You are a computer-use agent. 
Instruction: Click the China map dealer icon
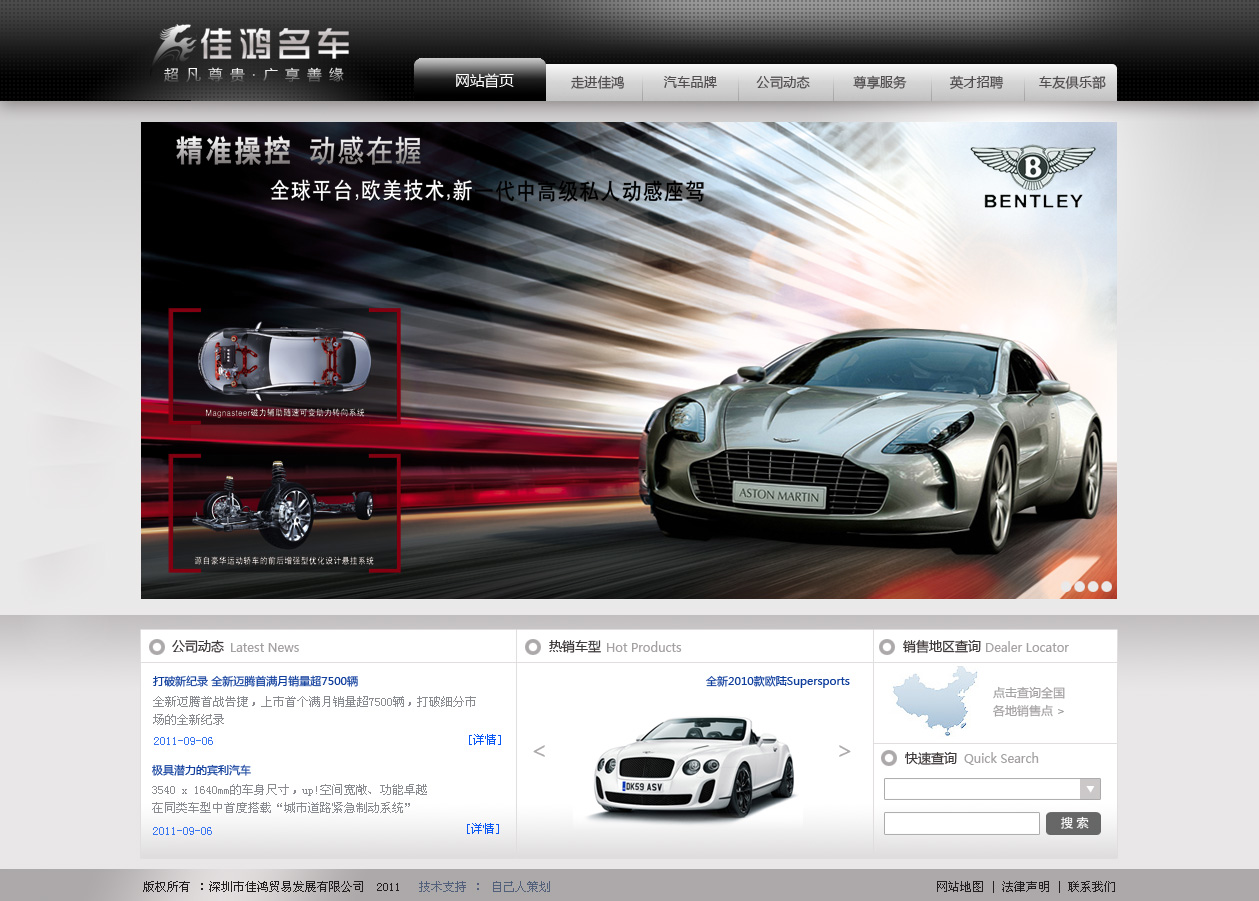[x=935, y=700]
